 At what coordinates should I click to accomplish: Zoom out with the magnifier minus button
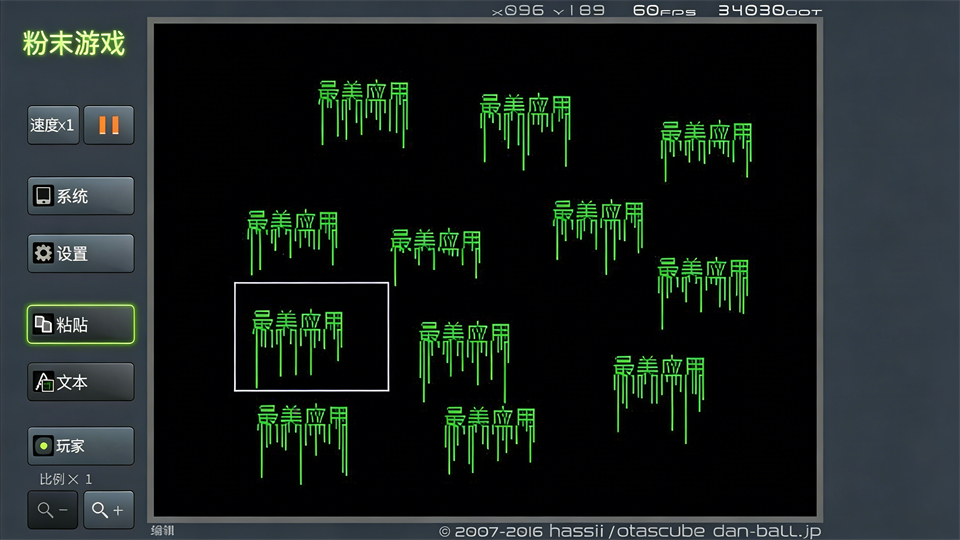point(53,510)
